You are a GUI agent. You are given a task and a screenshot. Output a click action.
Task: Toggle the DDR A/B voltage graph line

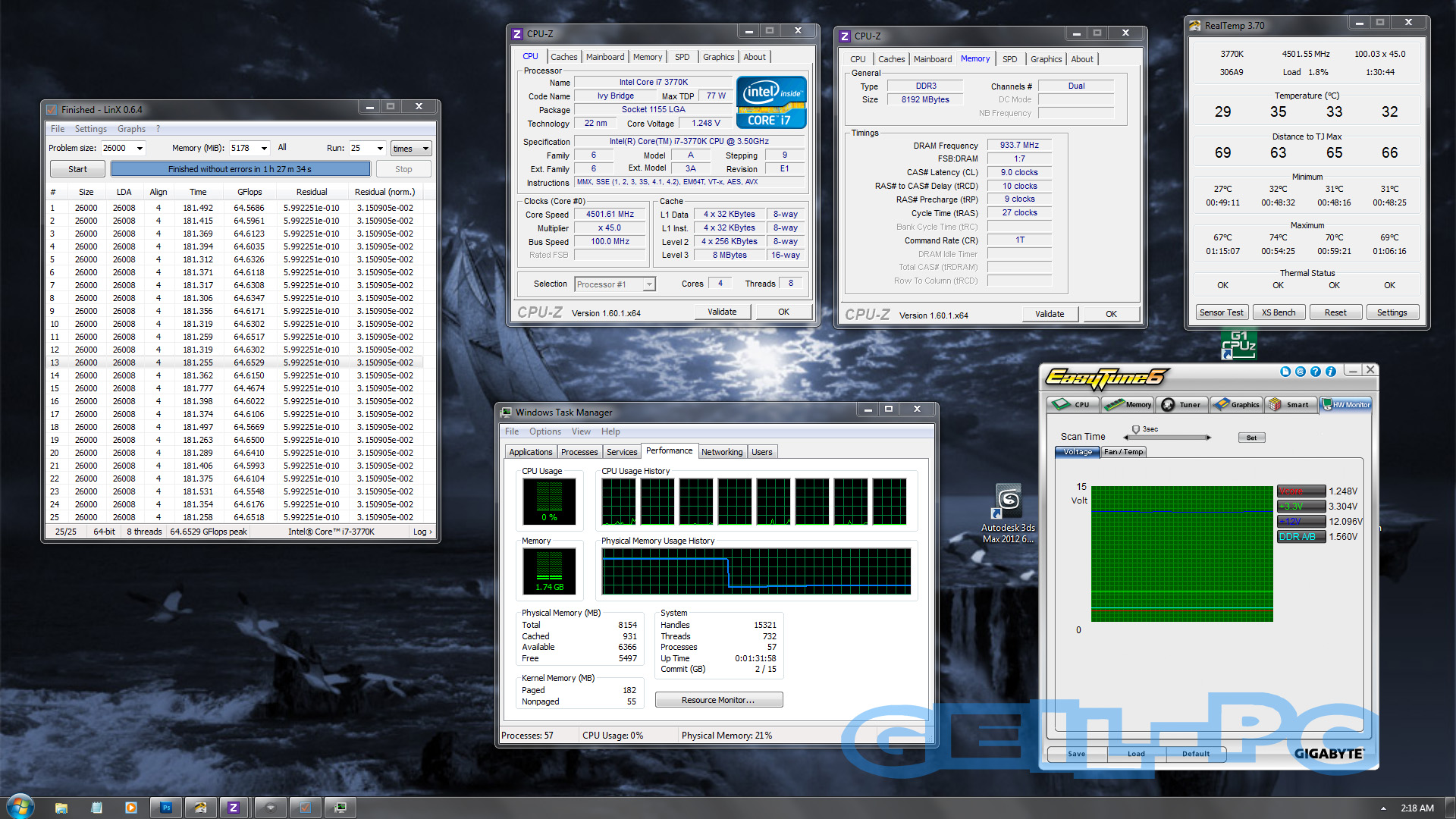(1301, 537)
